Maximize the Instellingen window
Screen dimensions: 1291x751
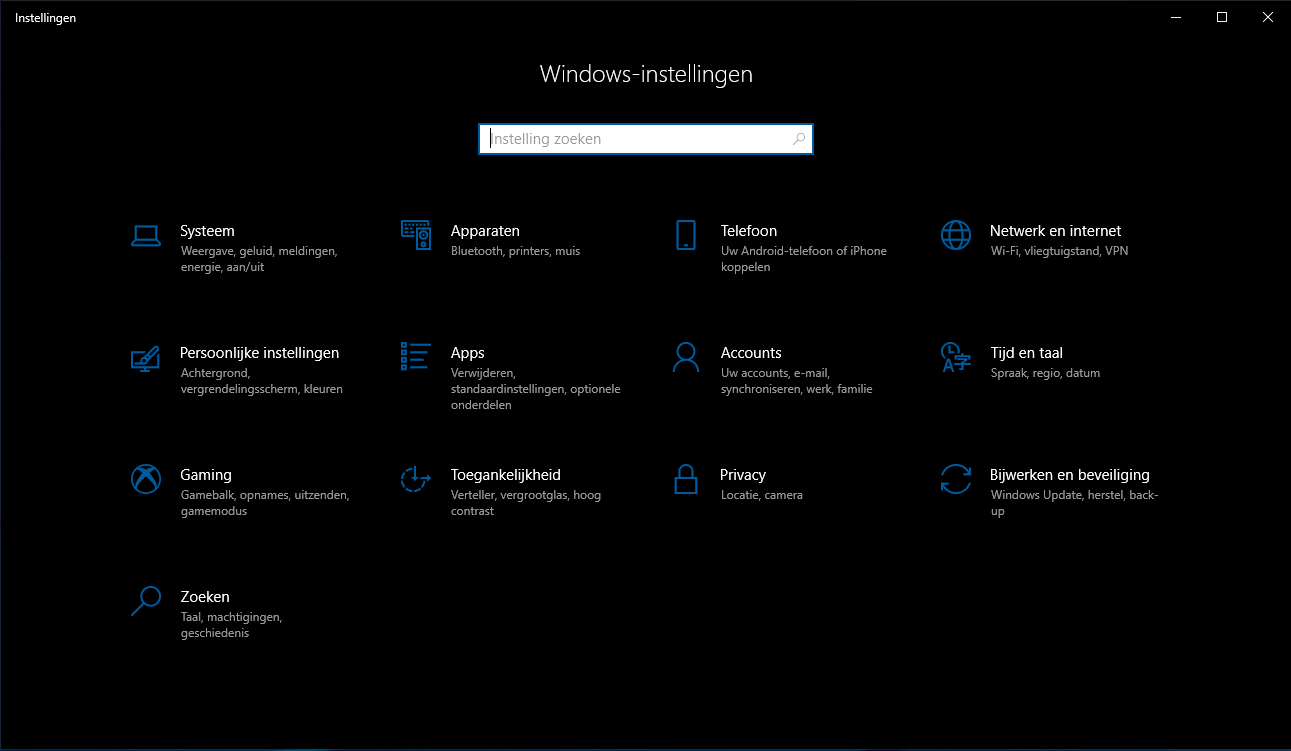[x=1221, y=17]
